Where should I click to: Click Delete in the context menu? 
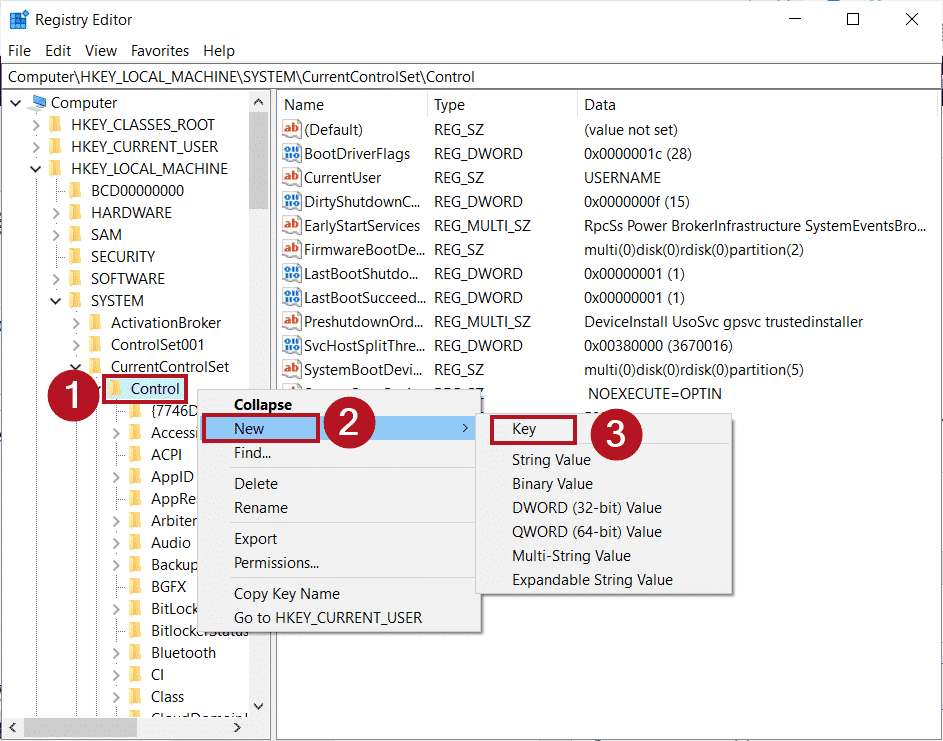pos(339,484)
